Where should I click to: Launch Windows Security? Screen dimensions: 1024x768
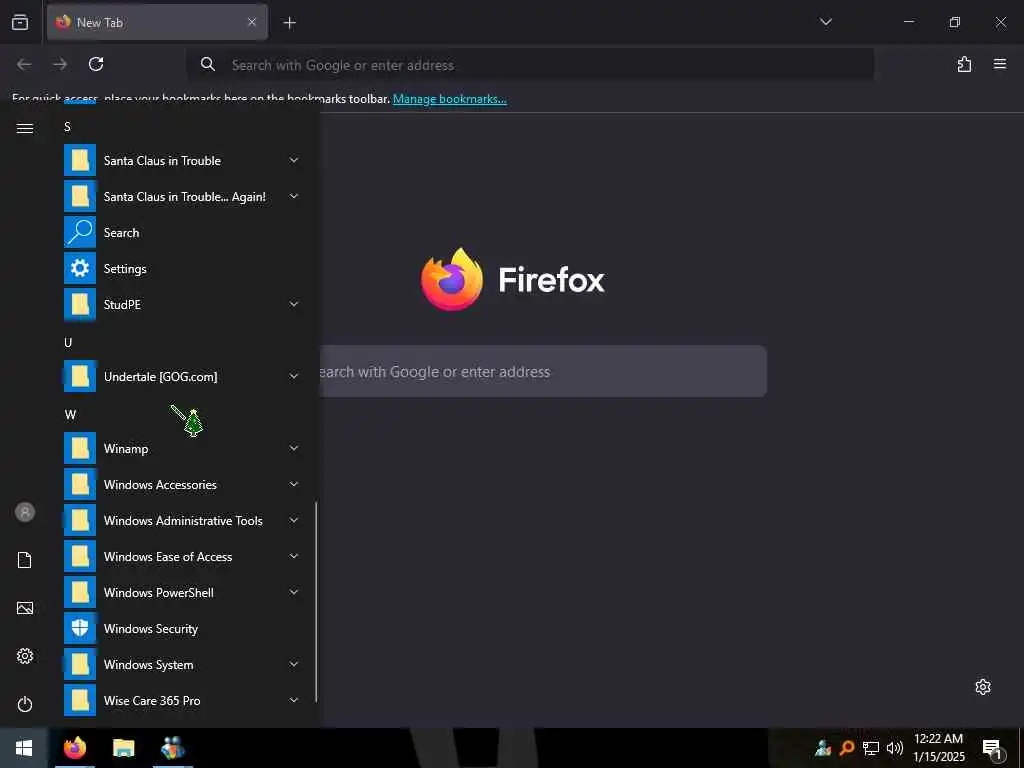pos(182,628)
